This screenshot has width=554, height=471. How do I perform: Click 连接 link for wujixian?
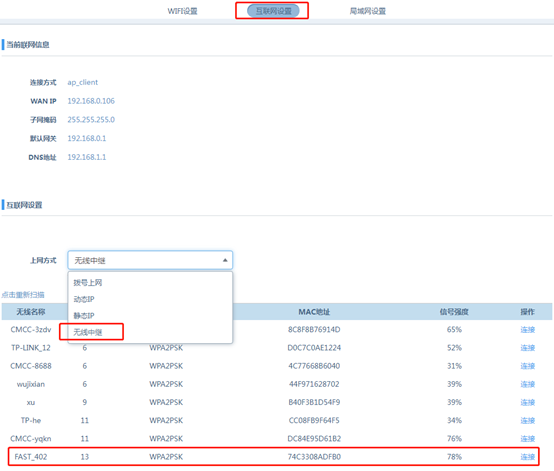[x=528, y=384]
